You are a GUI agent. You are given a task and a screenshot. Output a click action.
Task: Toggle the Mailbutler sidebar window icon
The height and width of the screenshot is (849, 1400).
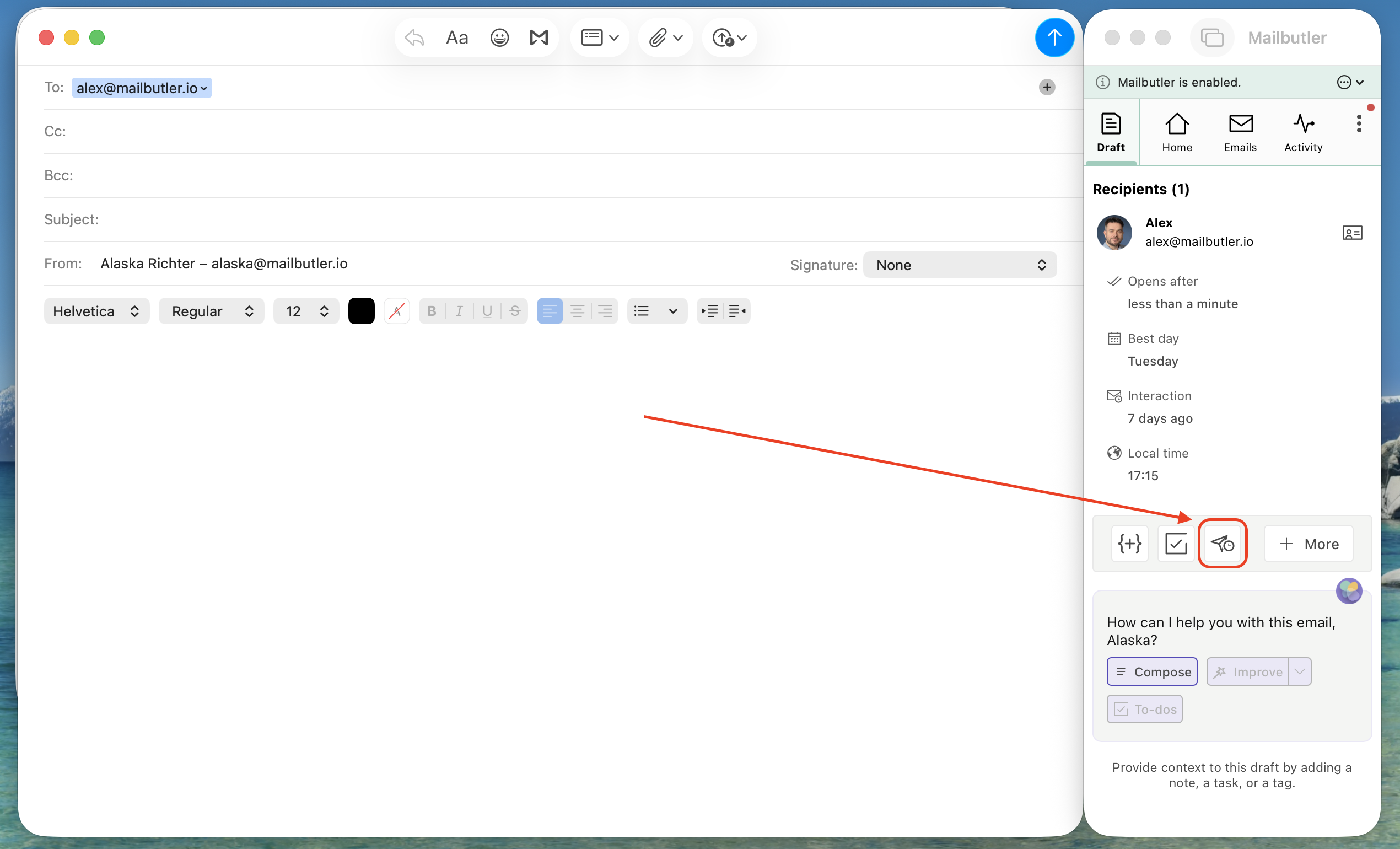point(1211,37)
